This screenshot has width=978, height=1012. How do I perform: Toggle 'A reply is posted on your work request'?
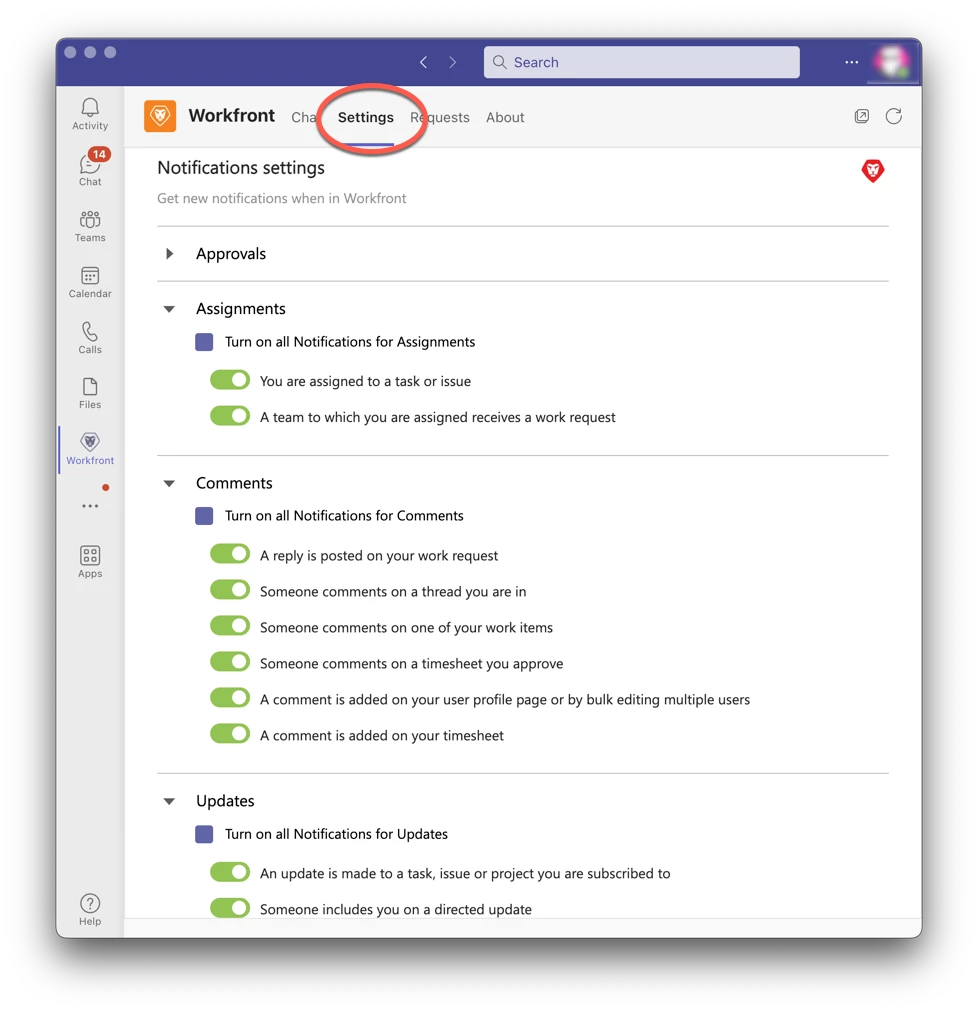(x=230, y=554)
